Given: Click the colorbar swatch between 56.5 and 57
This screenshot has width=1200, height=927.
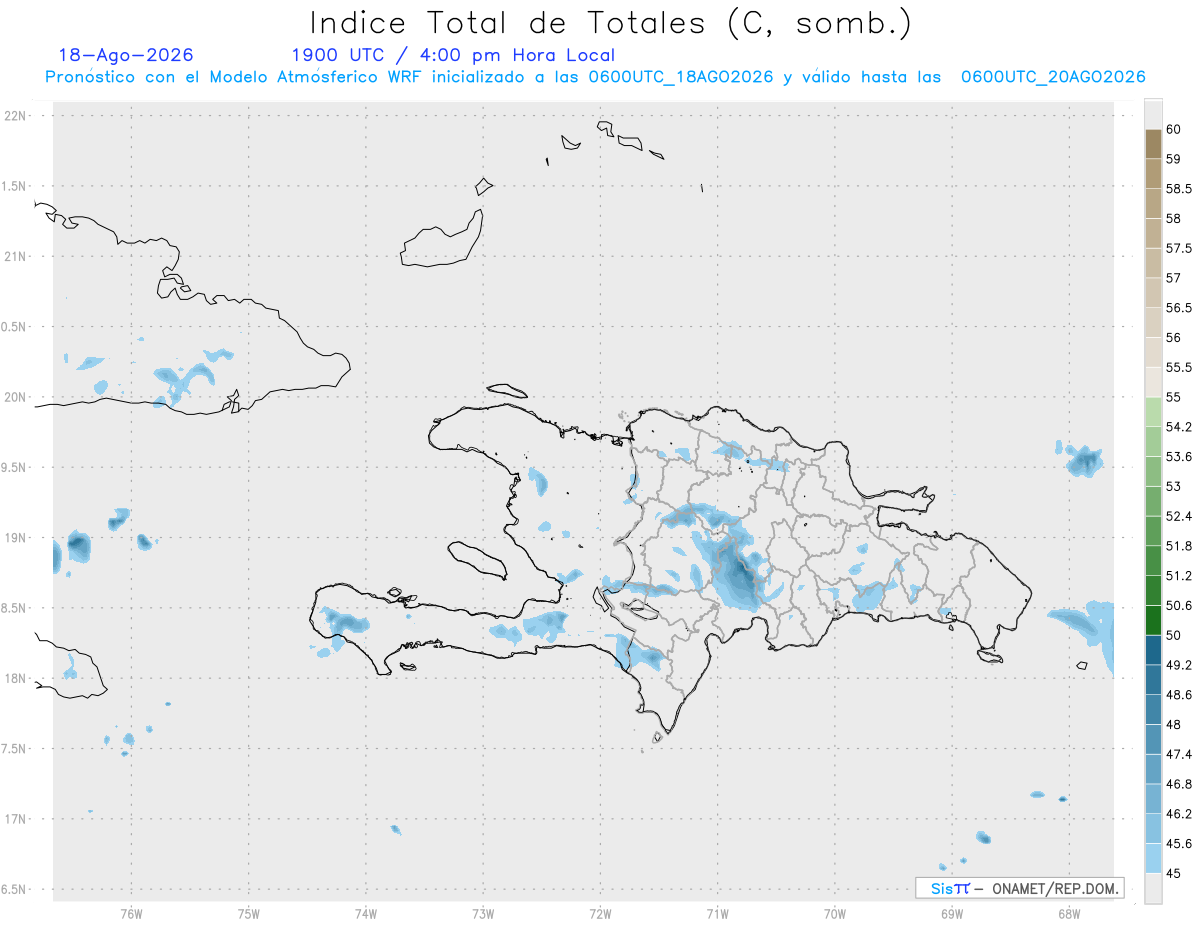Looking at the screenshot, I should tap(1153, 293).
